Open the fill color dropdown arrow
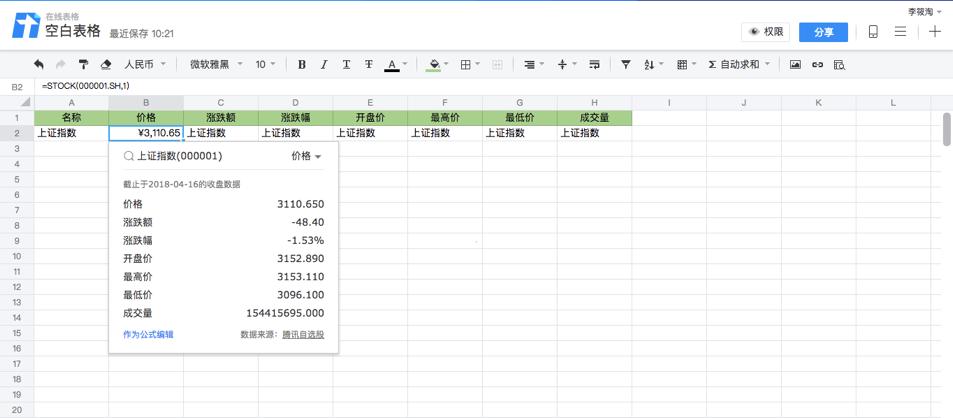 pyautogui.click(x=446, y=64)
